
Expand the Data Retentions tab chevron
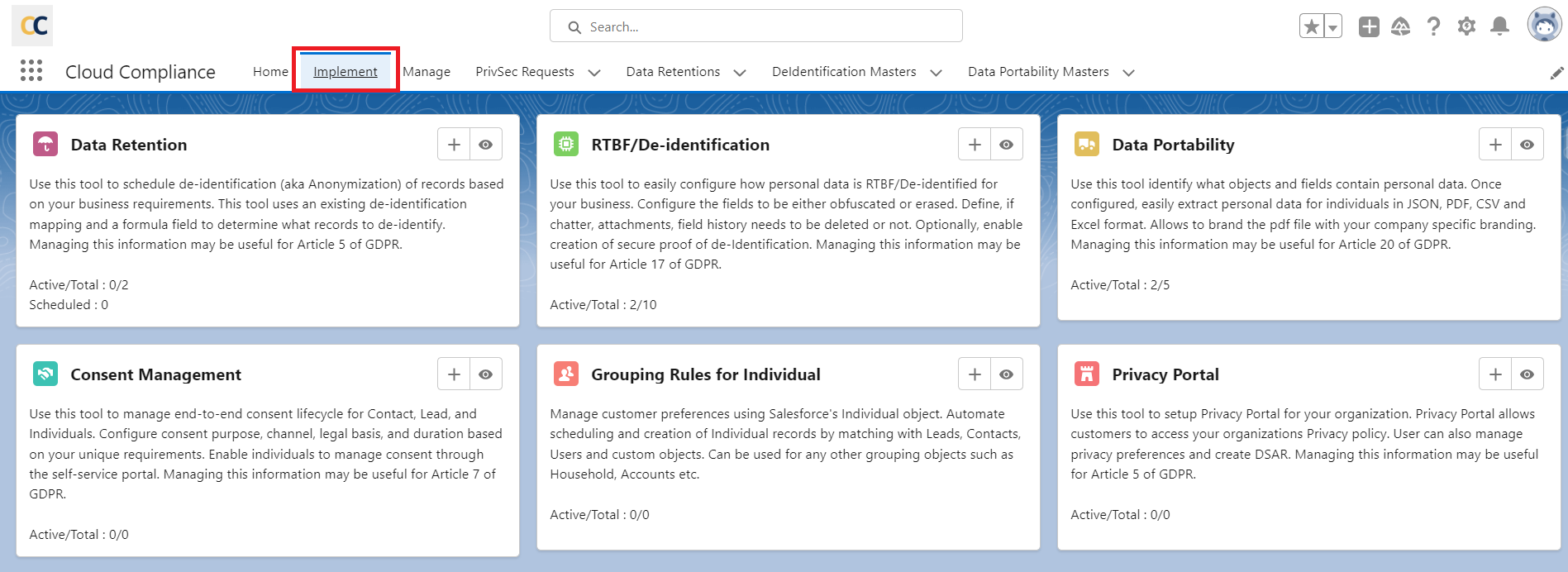coord(740,73)
